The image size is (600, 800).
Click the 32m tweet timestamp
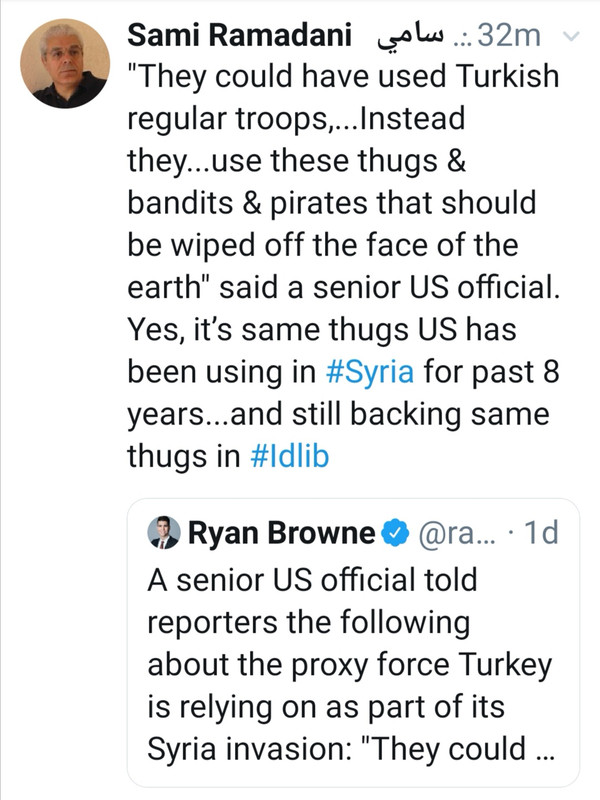(508, 36)
